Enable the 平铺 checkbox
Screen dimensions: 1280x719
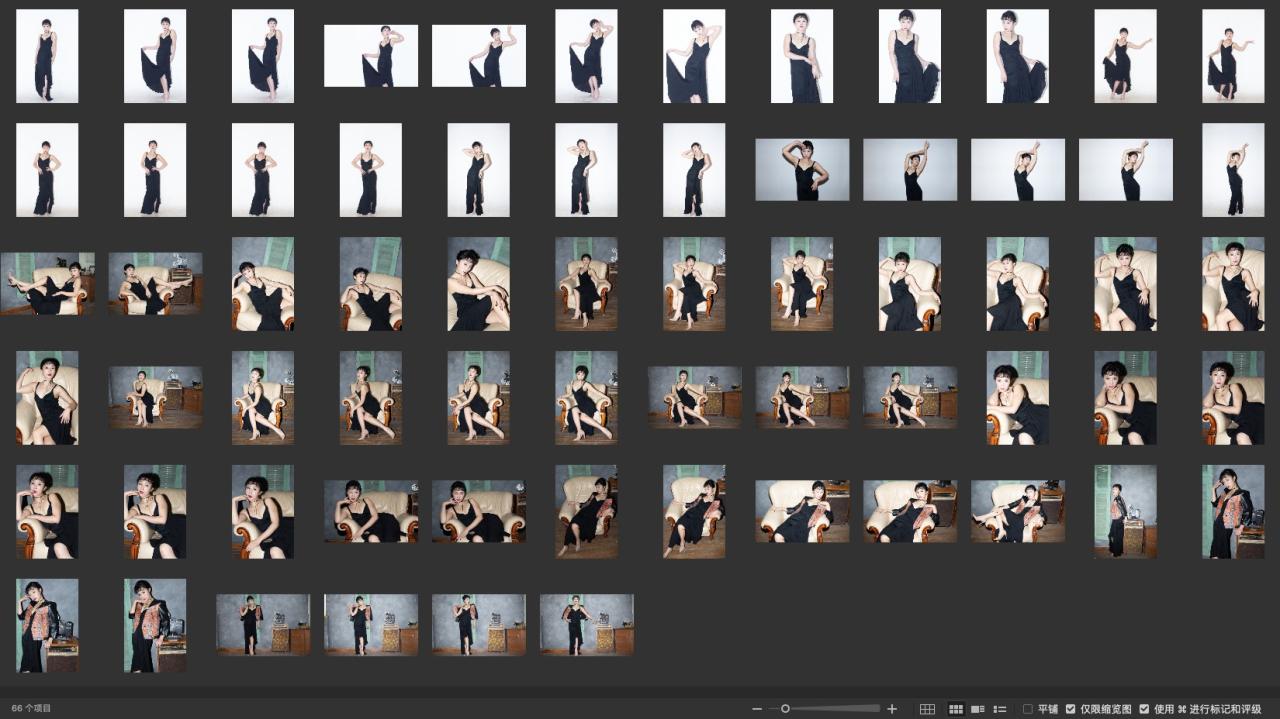click(1028, 709)
